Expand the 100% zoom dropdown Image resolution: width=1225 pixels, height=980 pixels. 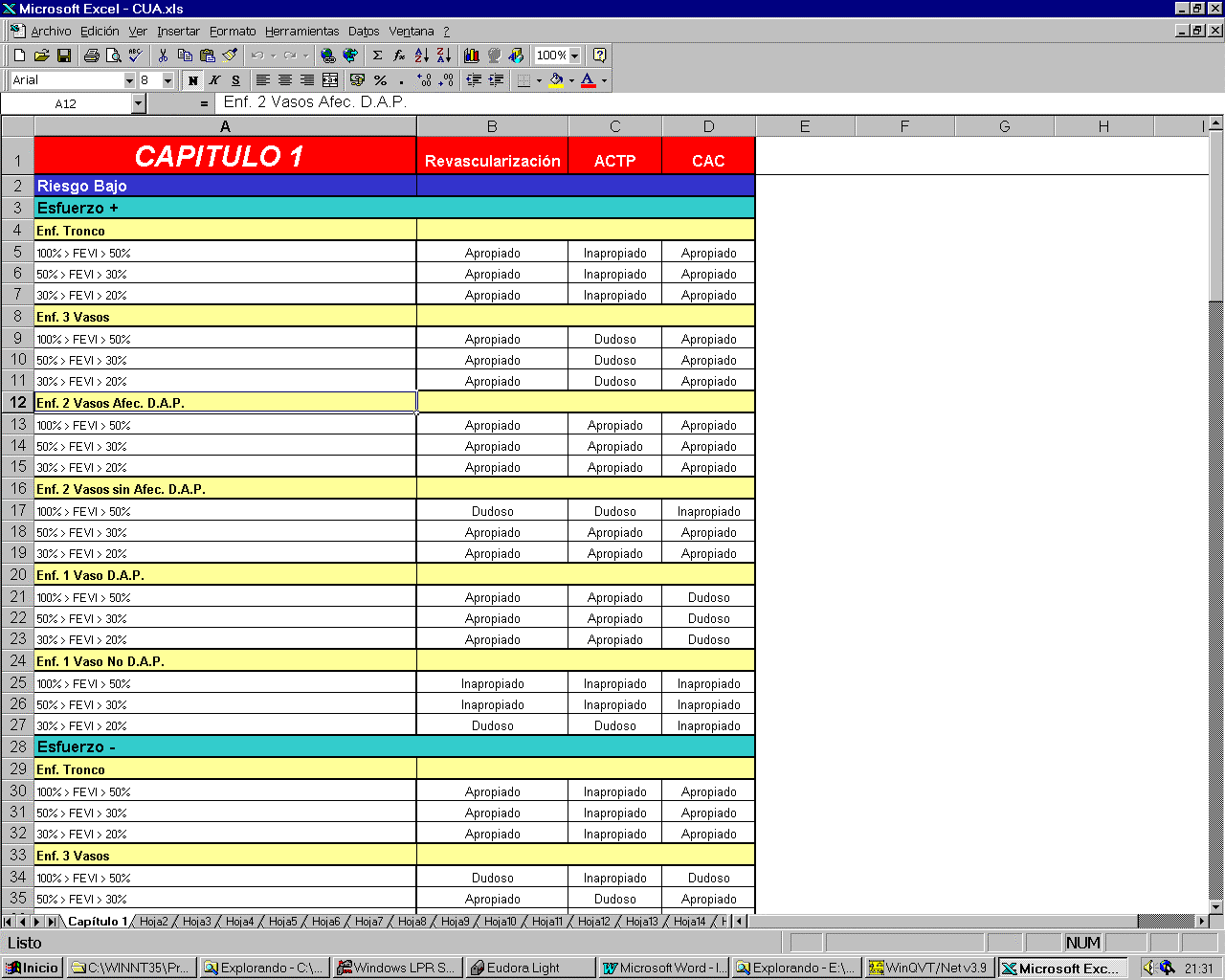[574, 56]
